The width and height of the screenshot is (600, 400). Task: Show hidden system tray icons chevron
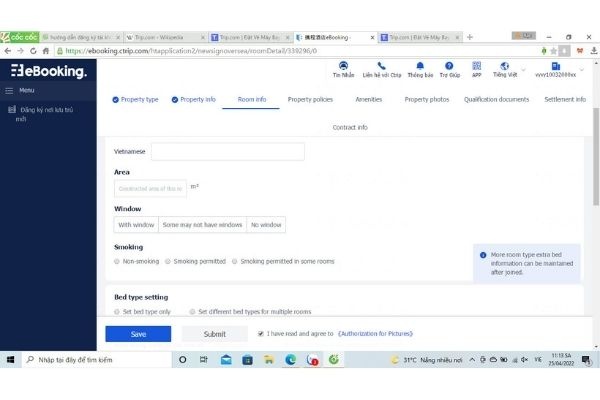pyautogui.click(x=472, y=360)
